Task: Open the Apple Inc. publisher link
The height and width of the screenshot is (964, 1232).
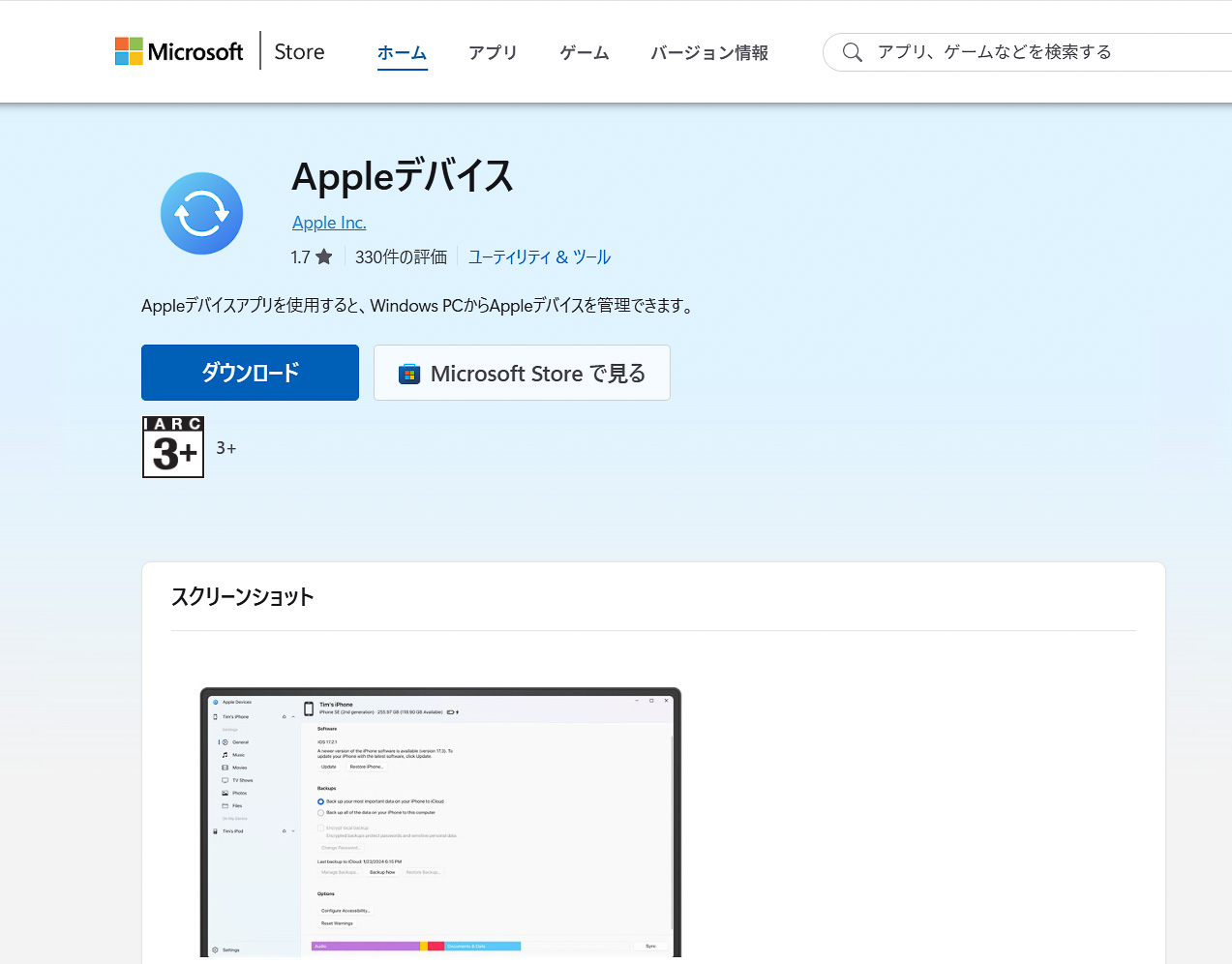Action: (x=328, y=222)
